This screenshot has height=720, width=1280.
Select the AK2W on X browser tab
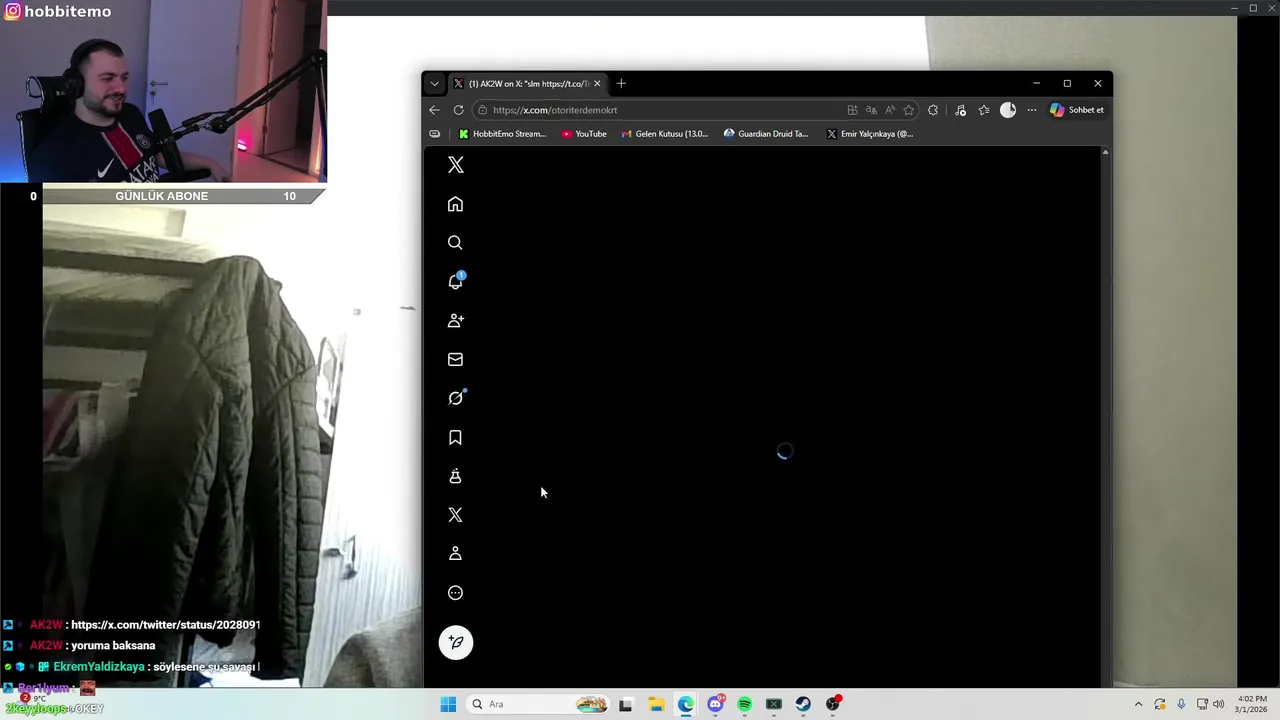528,84
